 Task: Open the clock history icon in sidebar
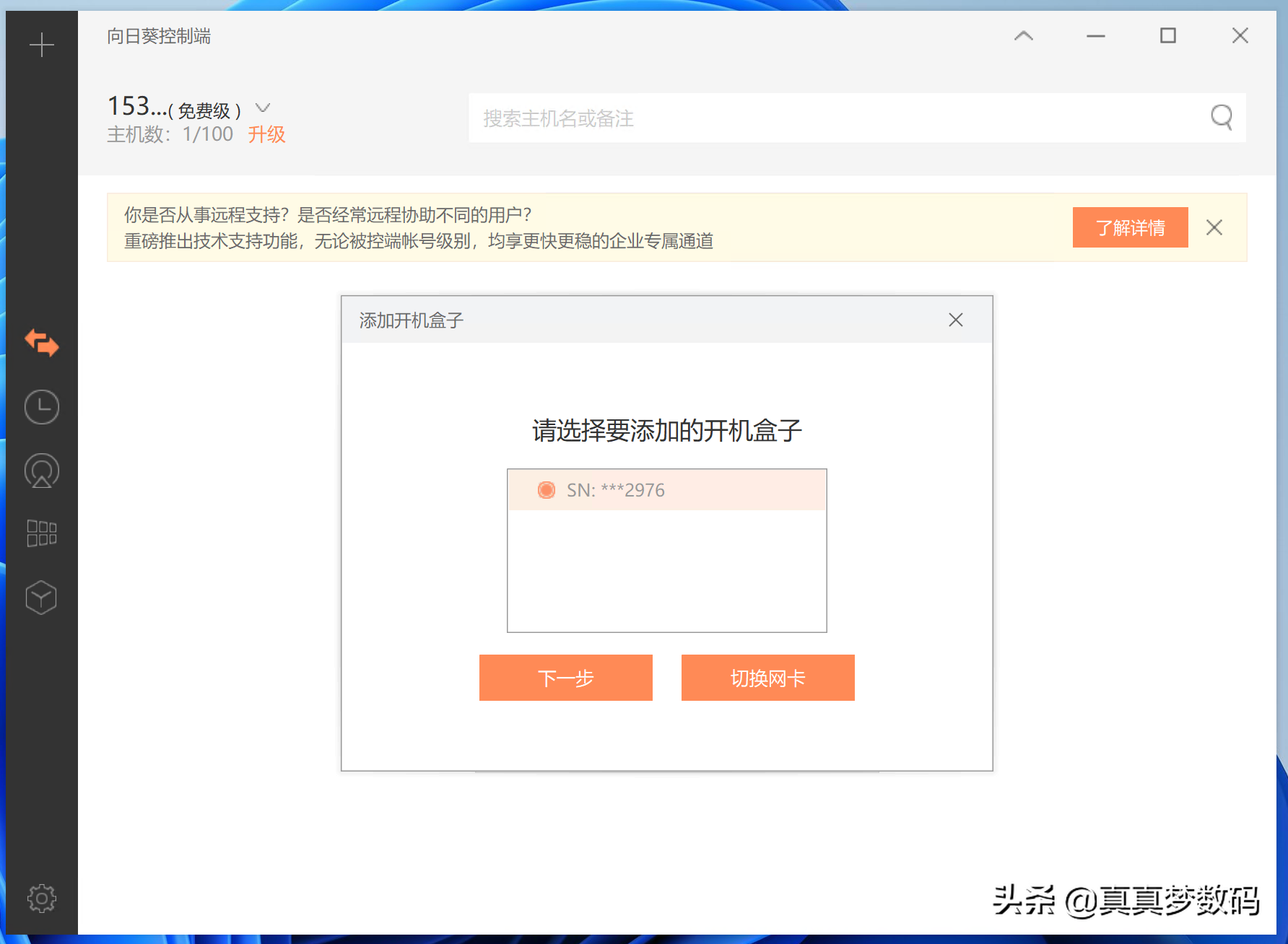(42, 407)
